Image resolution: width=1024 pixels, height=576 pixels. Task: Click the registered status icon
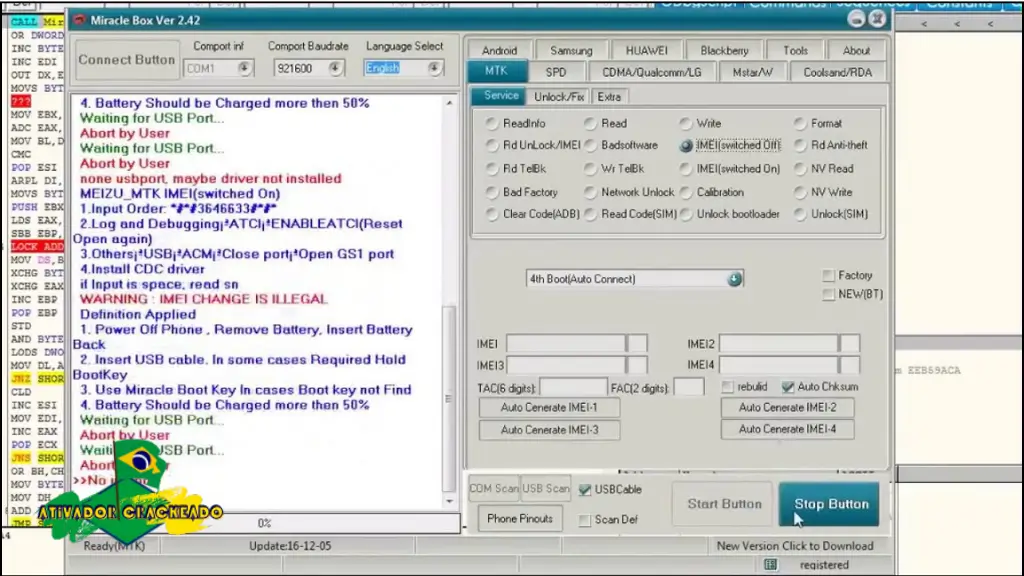(x=771, y=564)
